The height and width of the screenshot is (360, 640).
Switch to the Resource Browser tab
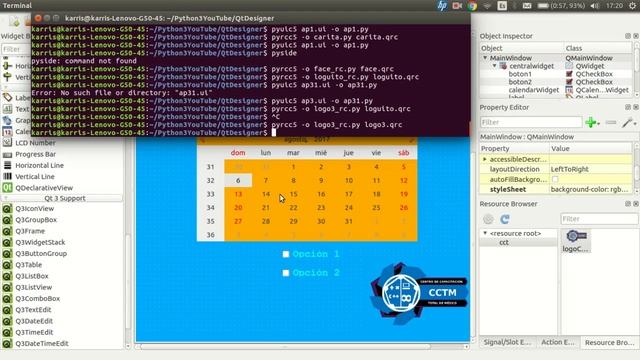tap(609, 342)
